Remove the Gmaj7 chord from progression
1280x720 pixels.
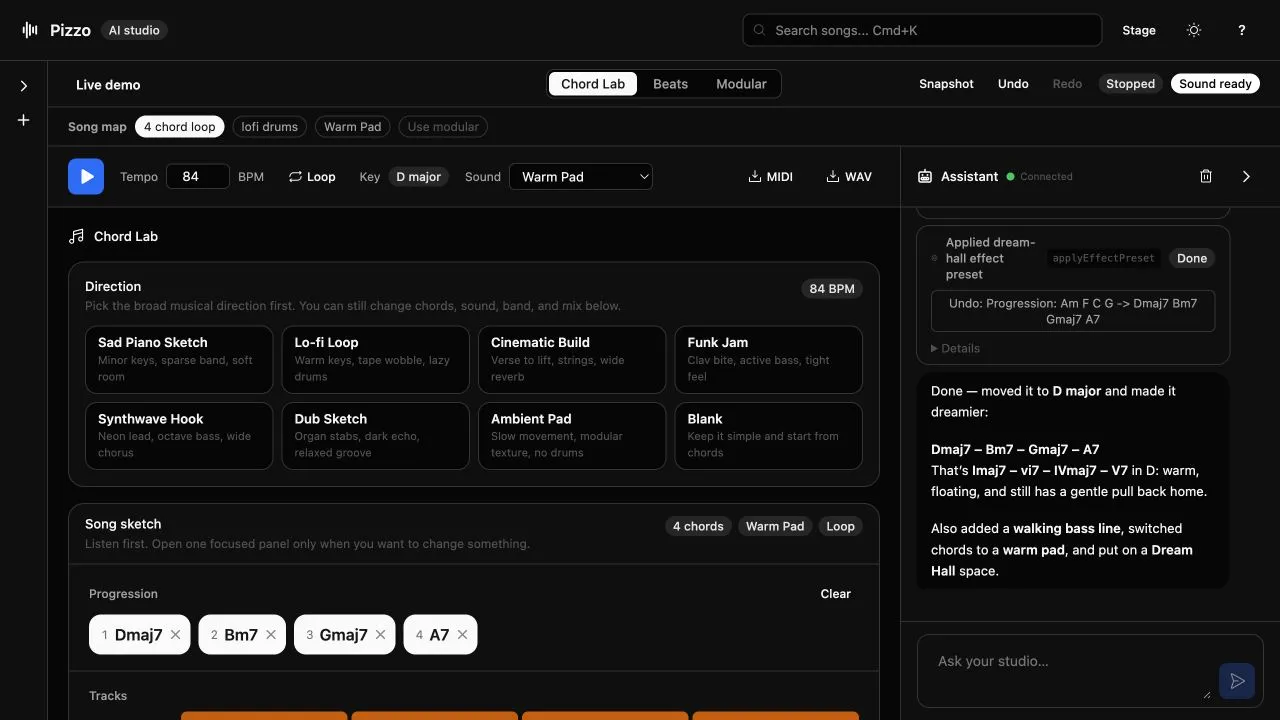click(381, 635)
